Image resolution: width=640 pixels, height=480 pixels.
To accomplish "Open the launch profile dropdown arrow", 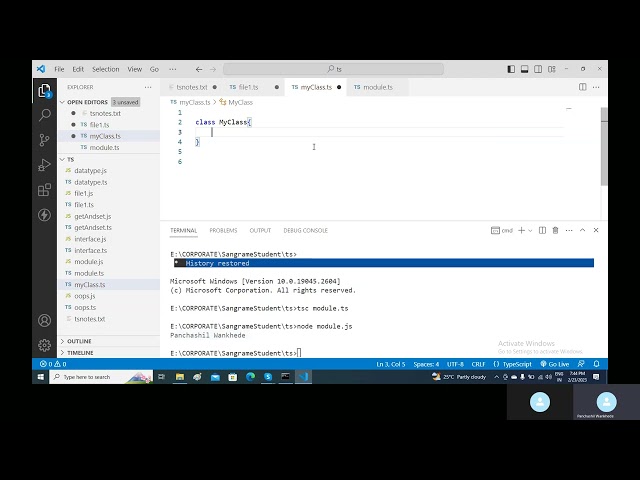I will 530,231.
